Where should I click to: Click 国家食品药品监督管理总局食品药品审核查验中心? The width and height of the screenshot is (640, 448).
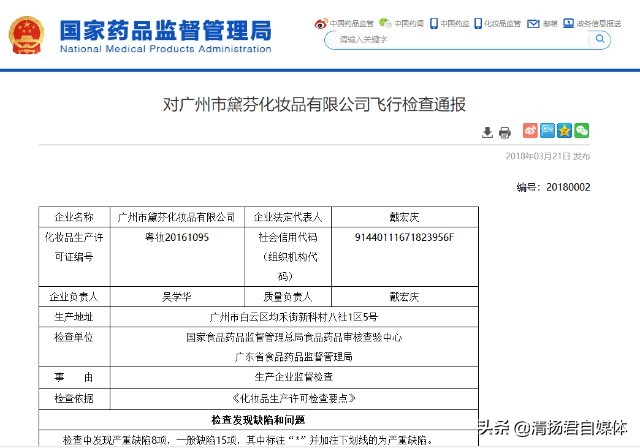(293, 337)
